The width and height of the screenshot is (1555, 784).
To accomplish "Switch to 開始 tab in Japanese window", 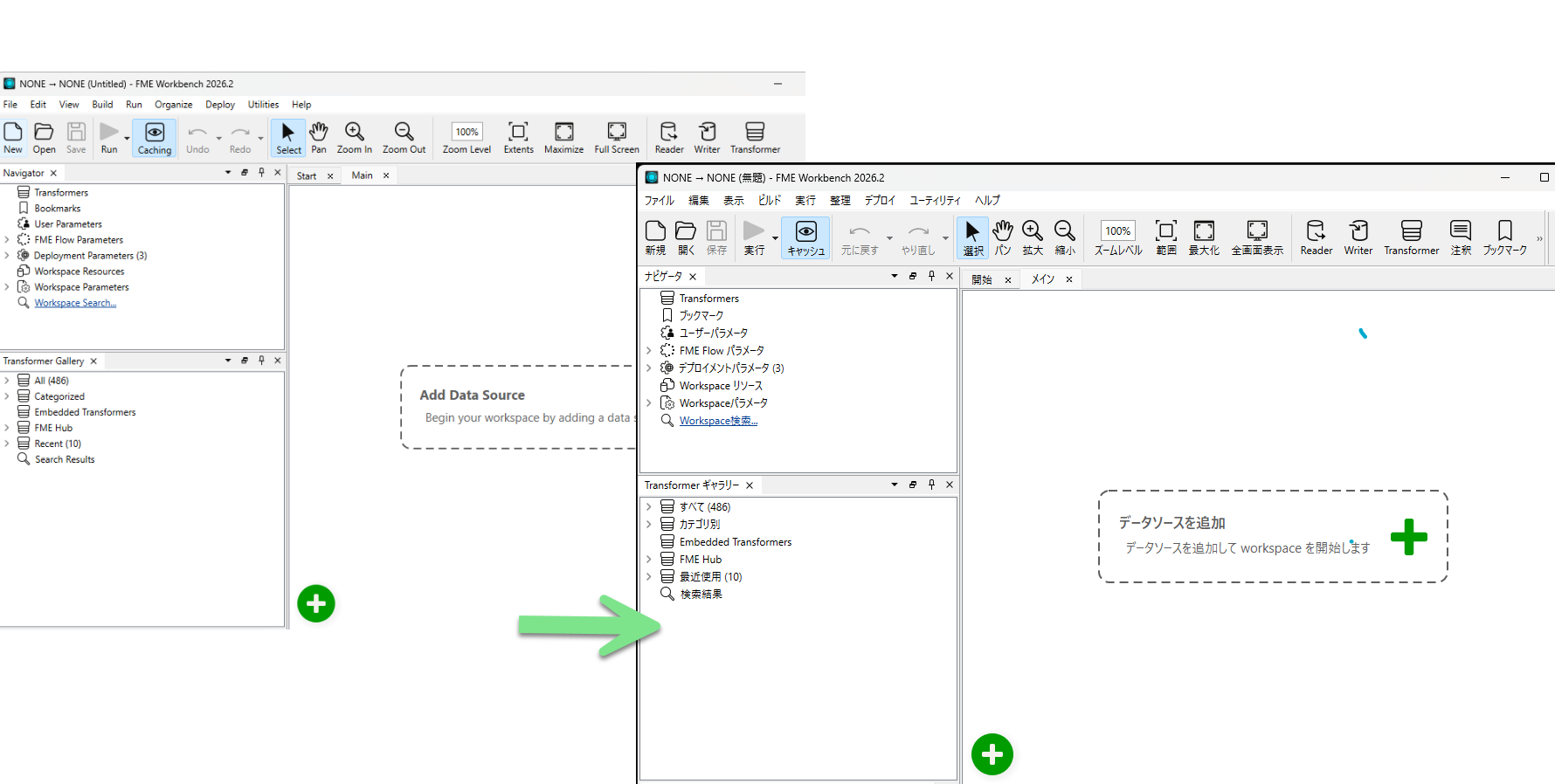I will click(982, 280).
